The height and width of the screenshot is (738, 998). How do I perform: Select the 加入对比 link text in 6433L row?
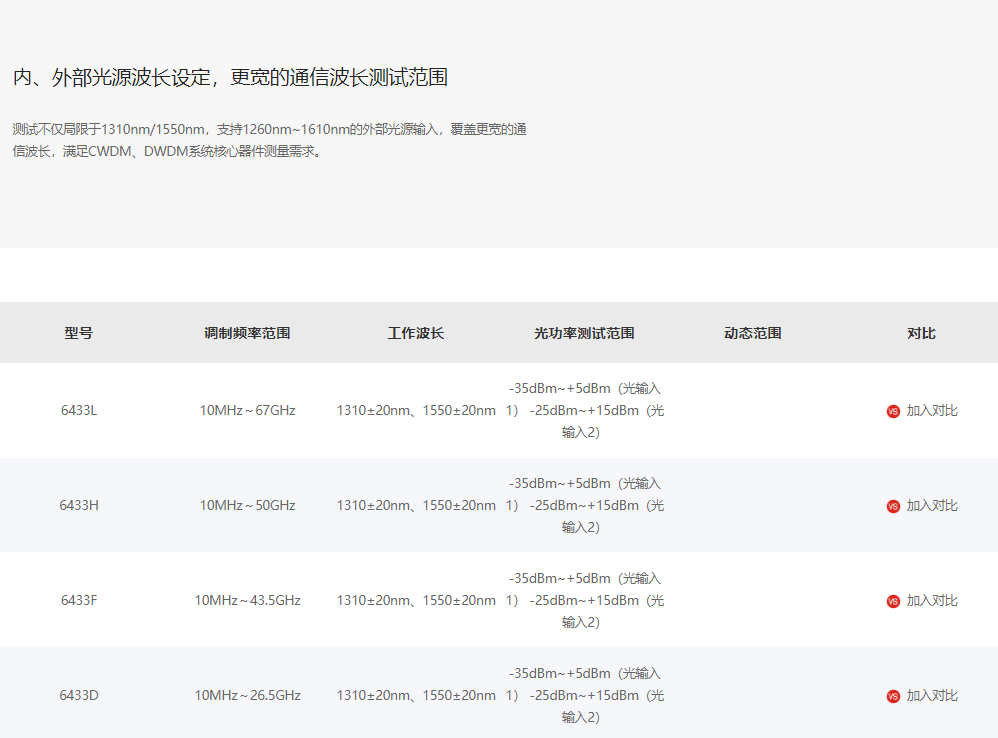point(932,411)
